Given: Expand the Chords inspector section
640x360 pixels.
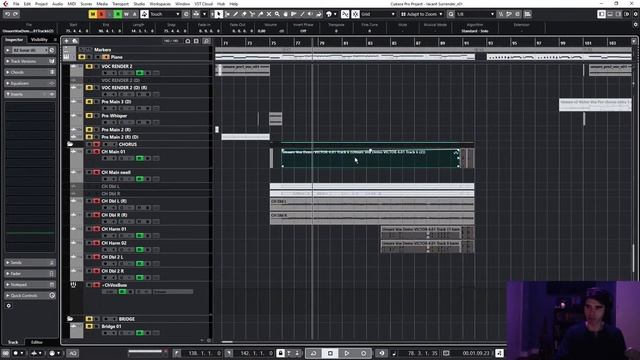Looking at the screenshot, I should [x=29, y=72].
